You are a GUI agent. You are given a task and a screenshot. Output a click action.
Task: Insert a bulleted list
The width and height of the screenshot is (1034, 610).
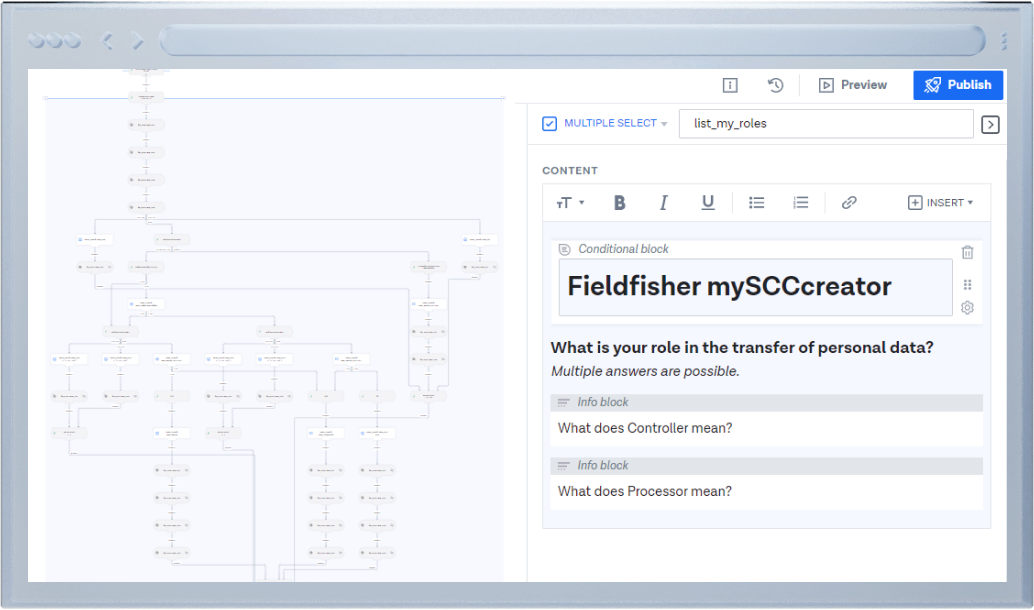pyautogui.click(x=756, y=203)
